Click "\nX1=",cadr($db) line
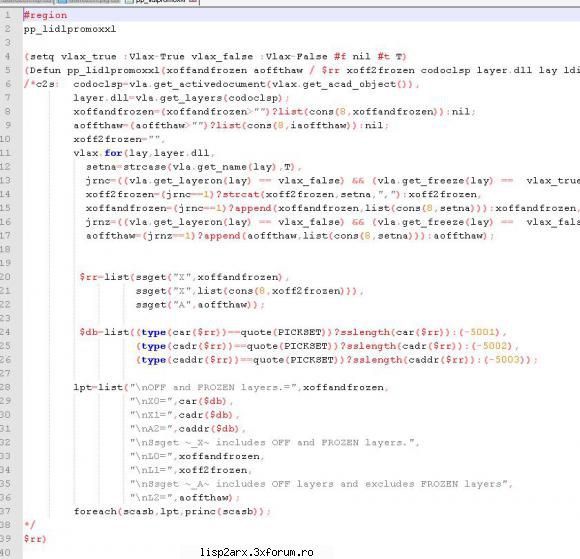Viewport: 580px width, 559px height. click(185, 415)
